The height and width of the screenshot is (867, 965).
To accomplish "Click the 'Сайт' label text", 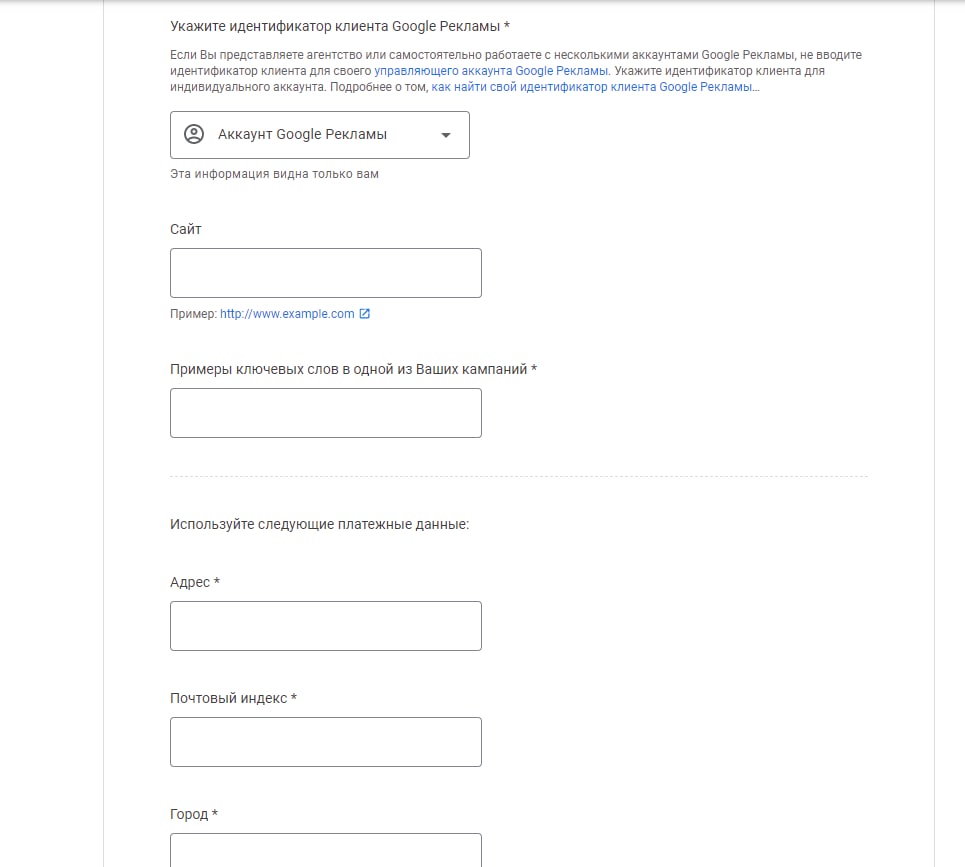I will tap(186, 230).
